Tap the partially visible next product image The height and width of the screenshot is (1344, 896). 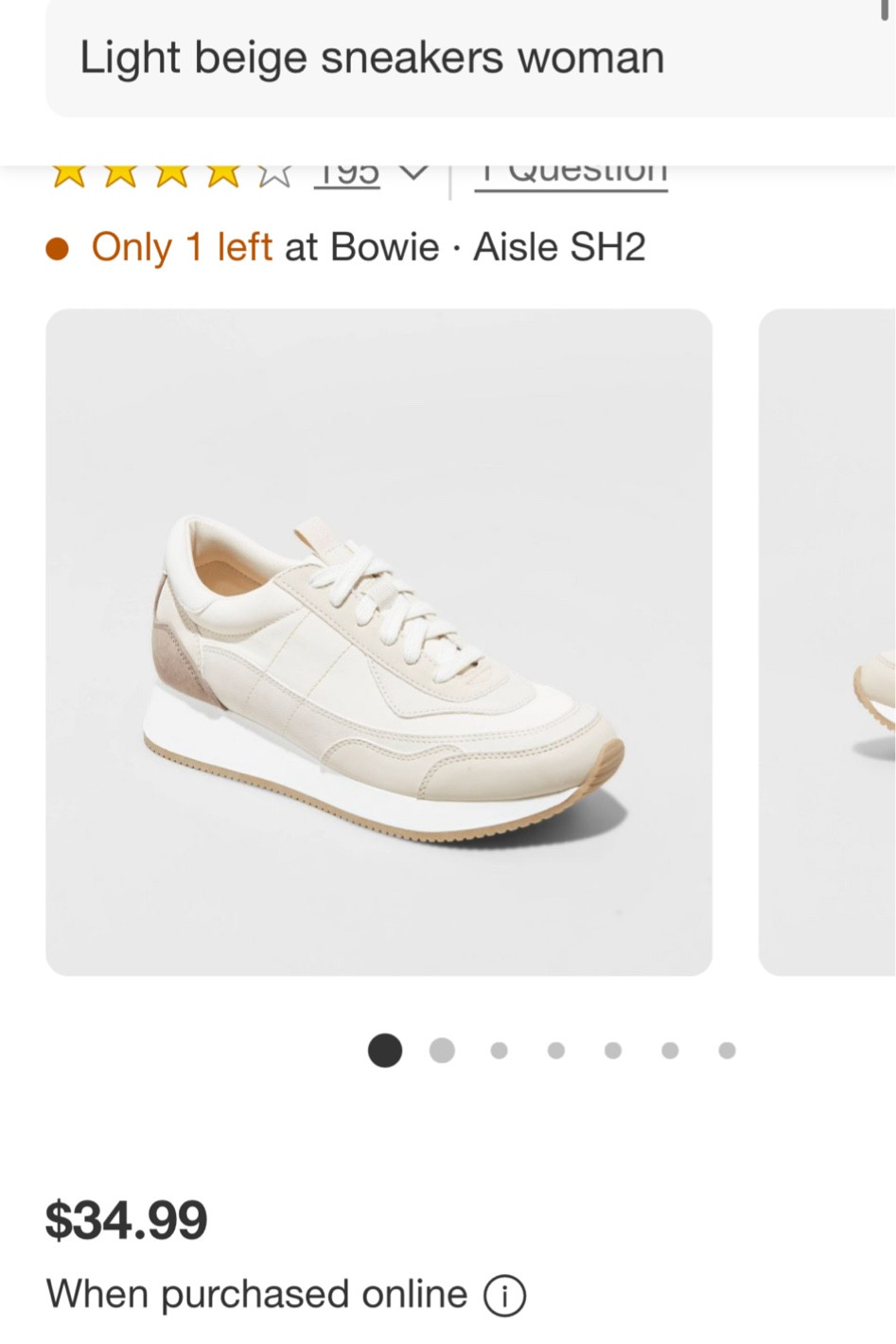tap(826, 644)
